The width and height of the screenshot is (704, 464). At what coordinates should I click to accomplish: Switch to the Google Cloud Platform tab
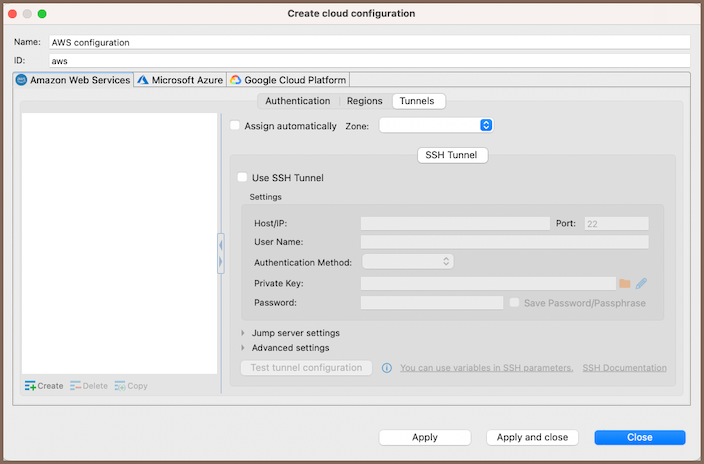[288, 80]
